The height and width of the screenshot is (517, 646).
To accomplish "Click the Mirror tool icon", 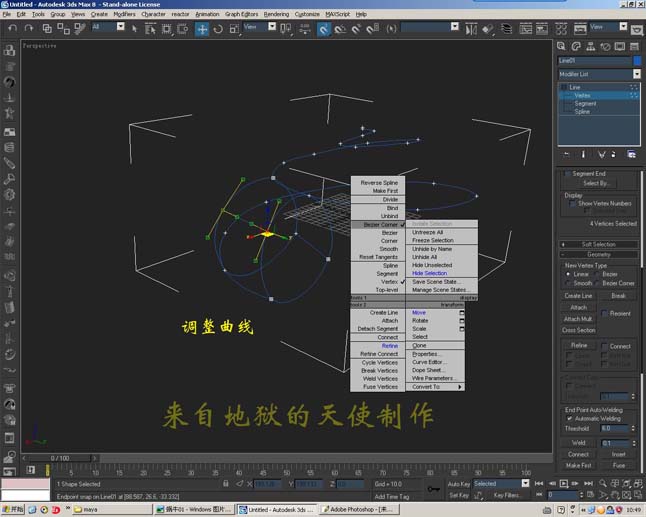I will click(471, 29).
